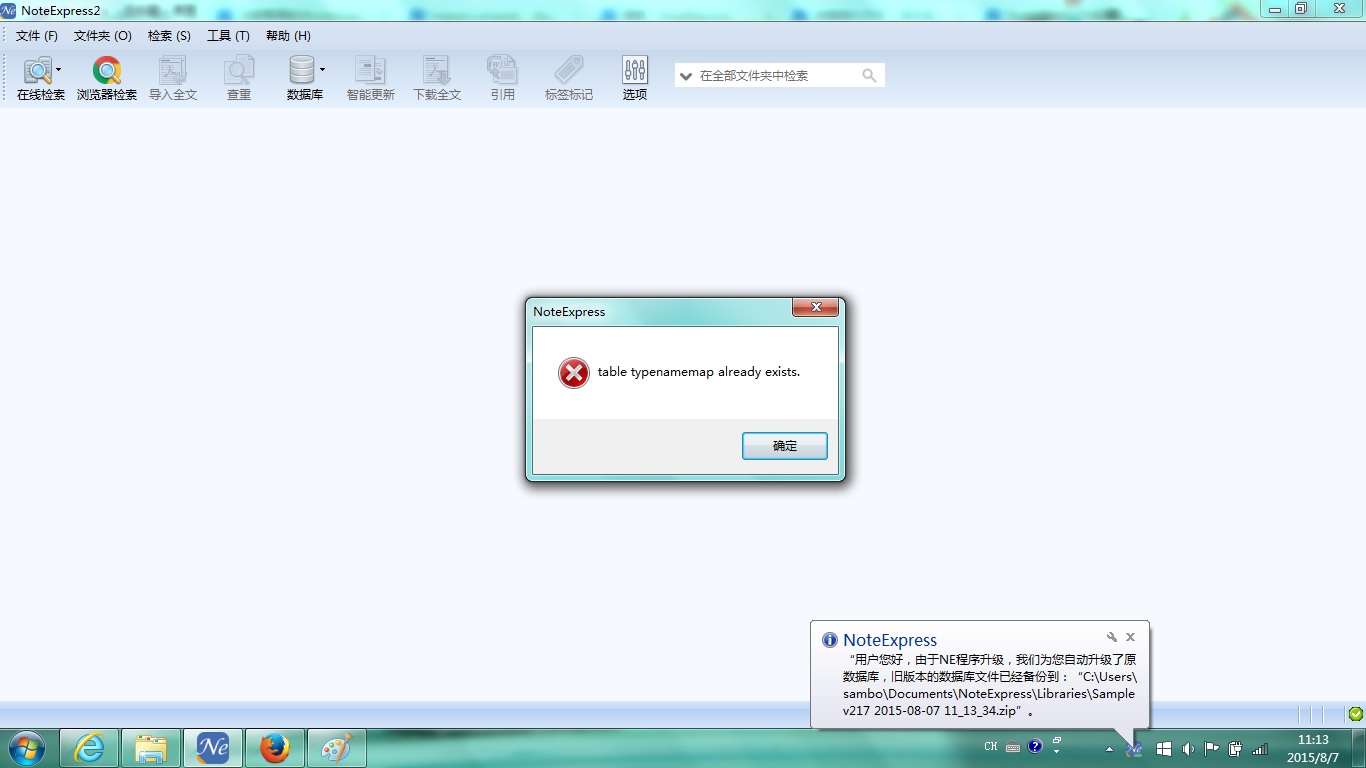The width and height of the screenshot is (1366, 768).
Task: Open the 帮助 (H) menu
Action: pos(288,35)
